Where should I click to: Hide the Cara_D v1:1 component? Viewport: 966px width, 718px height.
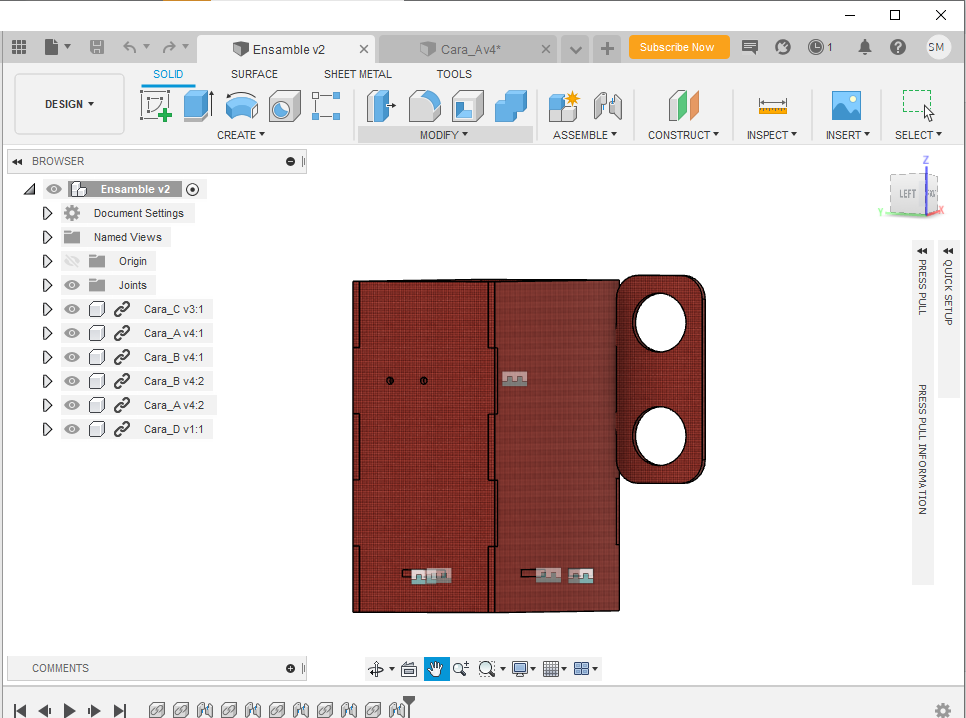[x=72, y=430]
